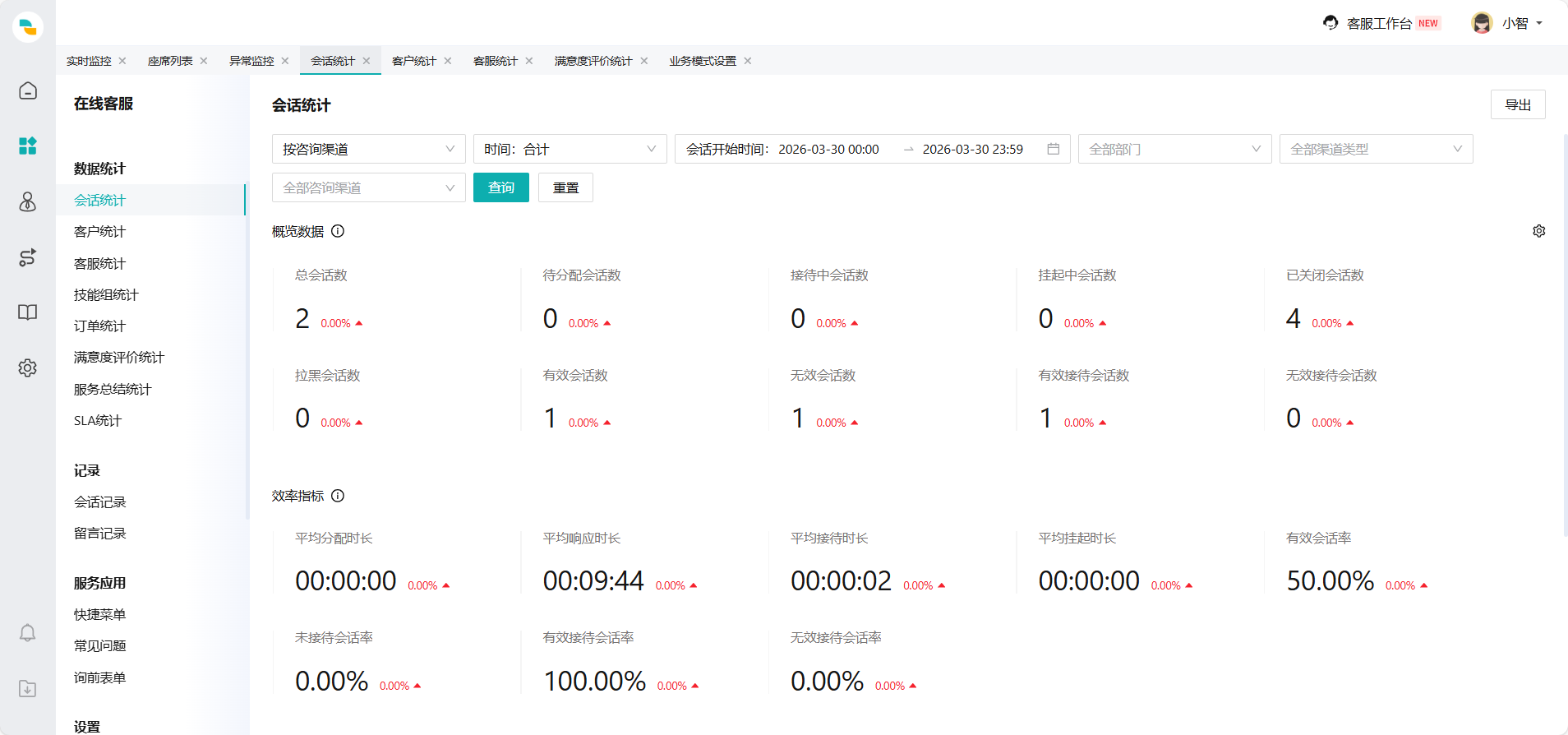1568x735 pixels.
Task: Switch to the 实时监控 tab
Action: (x=89, y=61)
